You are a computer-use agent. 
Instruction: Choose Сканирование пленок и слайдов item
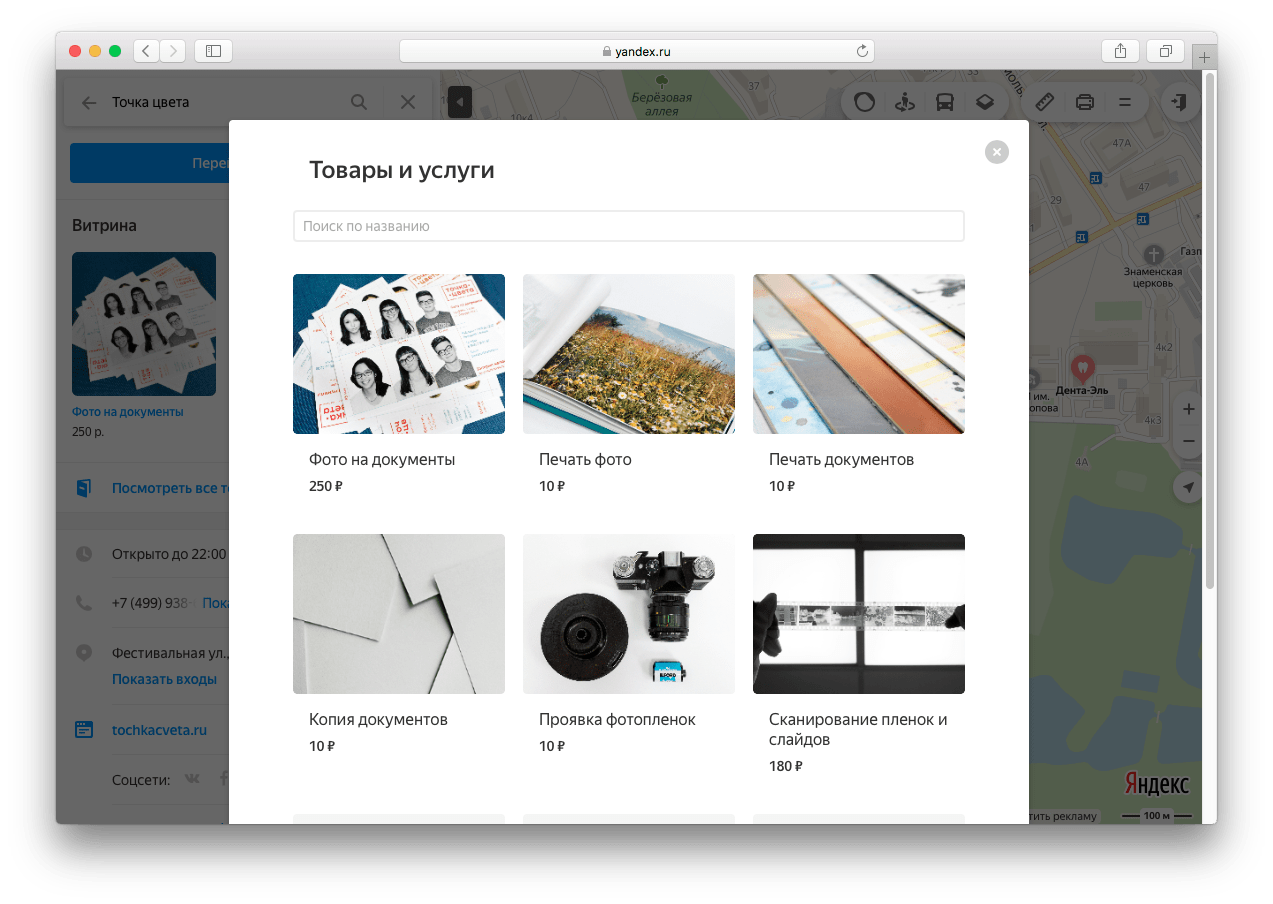point(858,729)
